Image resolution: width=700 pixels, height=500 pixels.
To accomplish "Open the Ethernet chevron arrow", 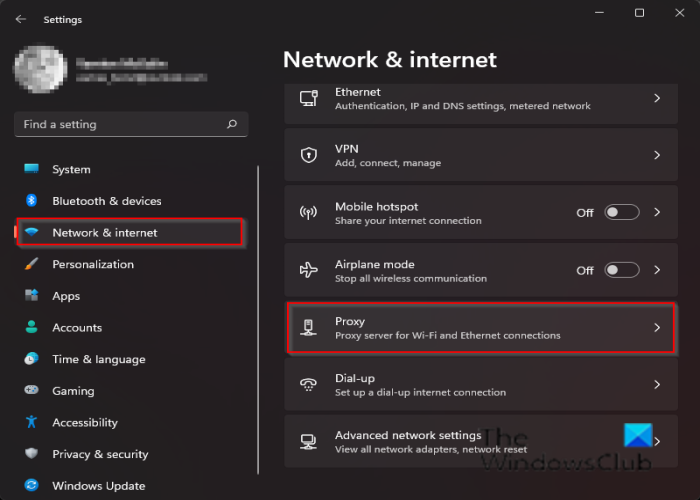I will [x=657, y=98].
